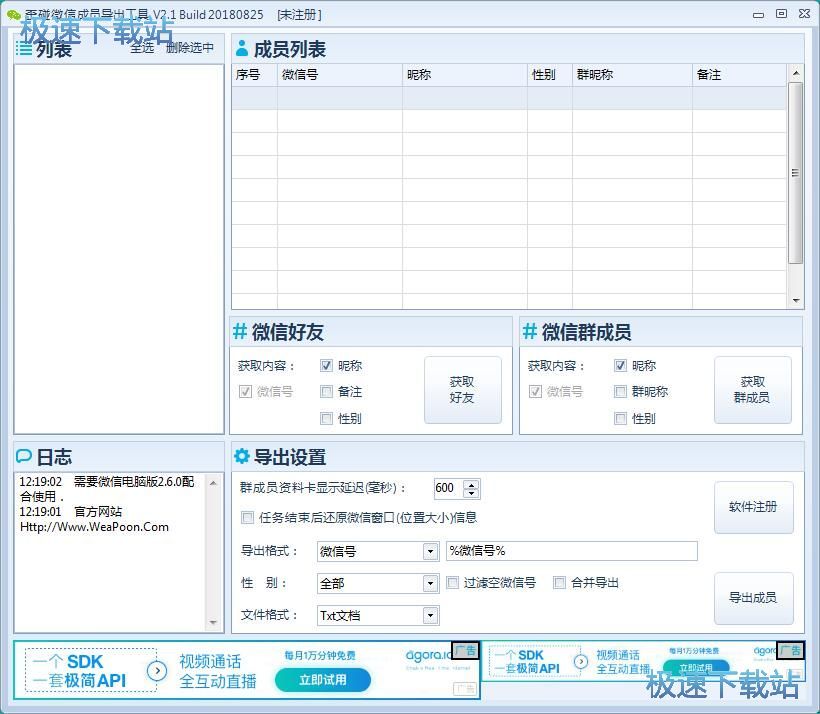Increase the delay value with up arrow

coord(472,483)
